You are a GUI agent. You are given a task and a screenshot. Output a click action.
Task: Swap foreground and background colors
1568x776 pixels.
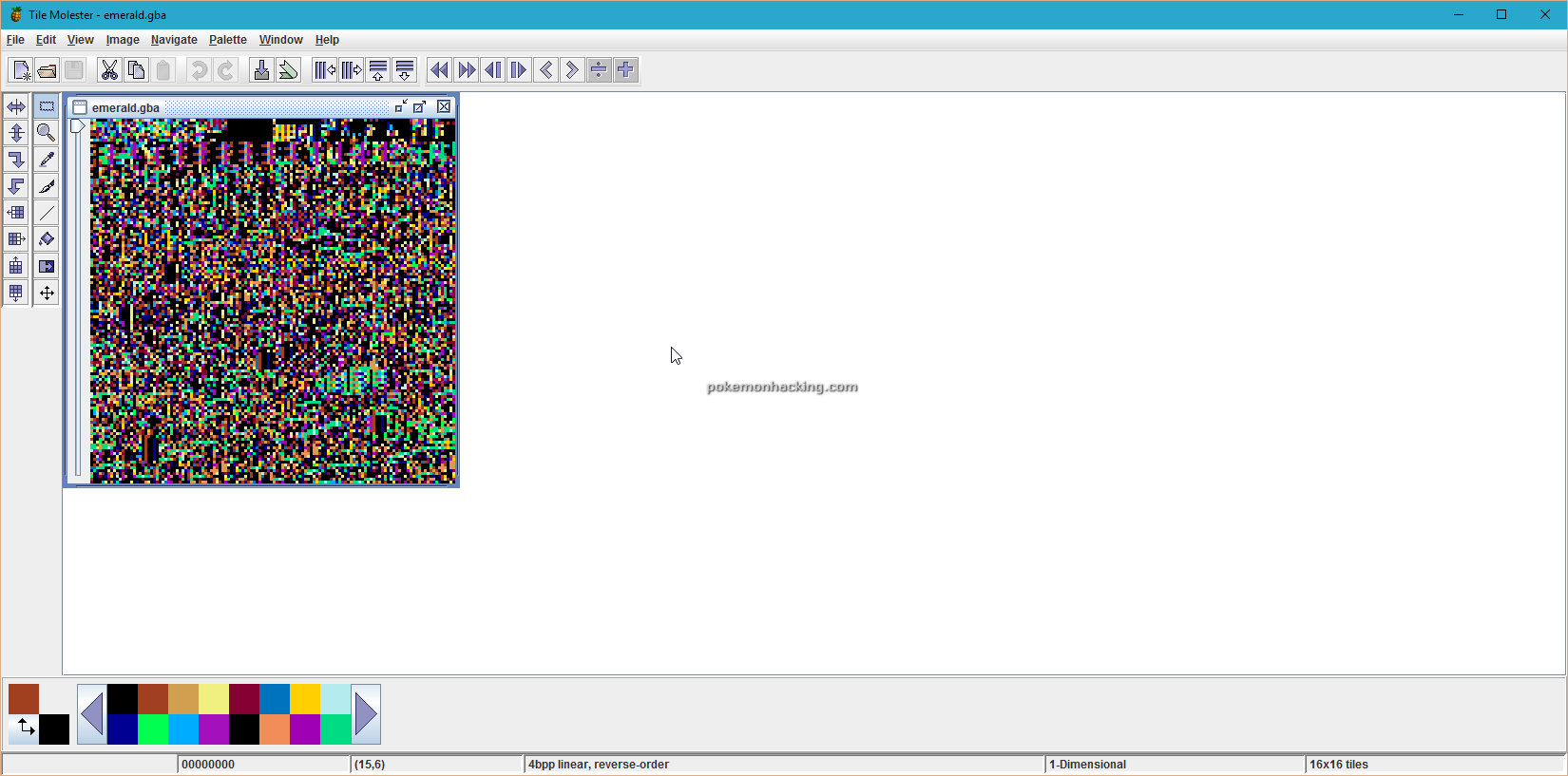[24, 729]
